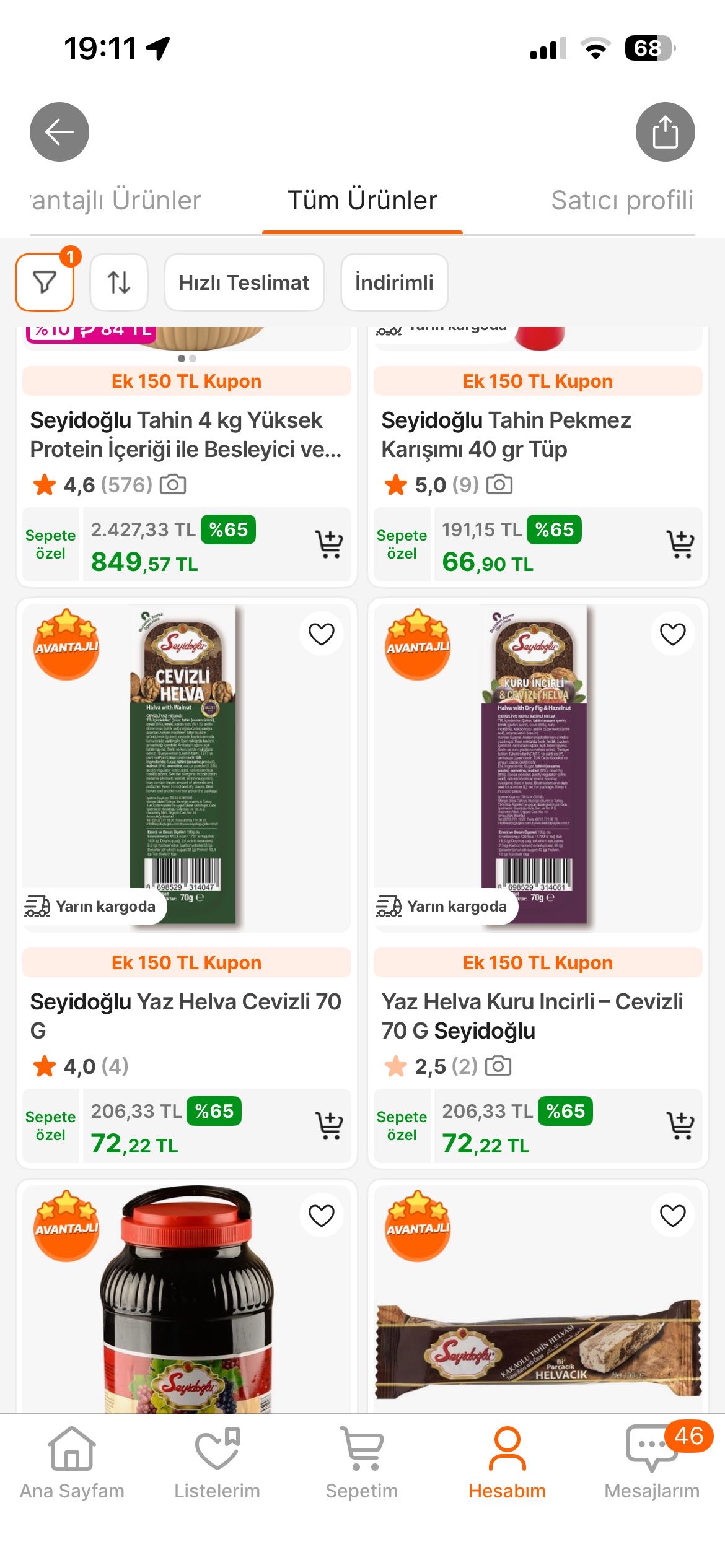Add Seyidoğlu Tahin 4 kg to cart

tap(329, 544)
